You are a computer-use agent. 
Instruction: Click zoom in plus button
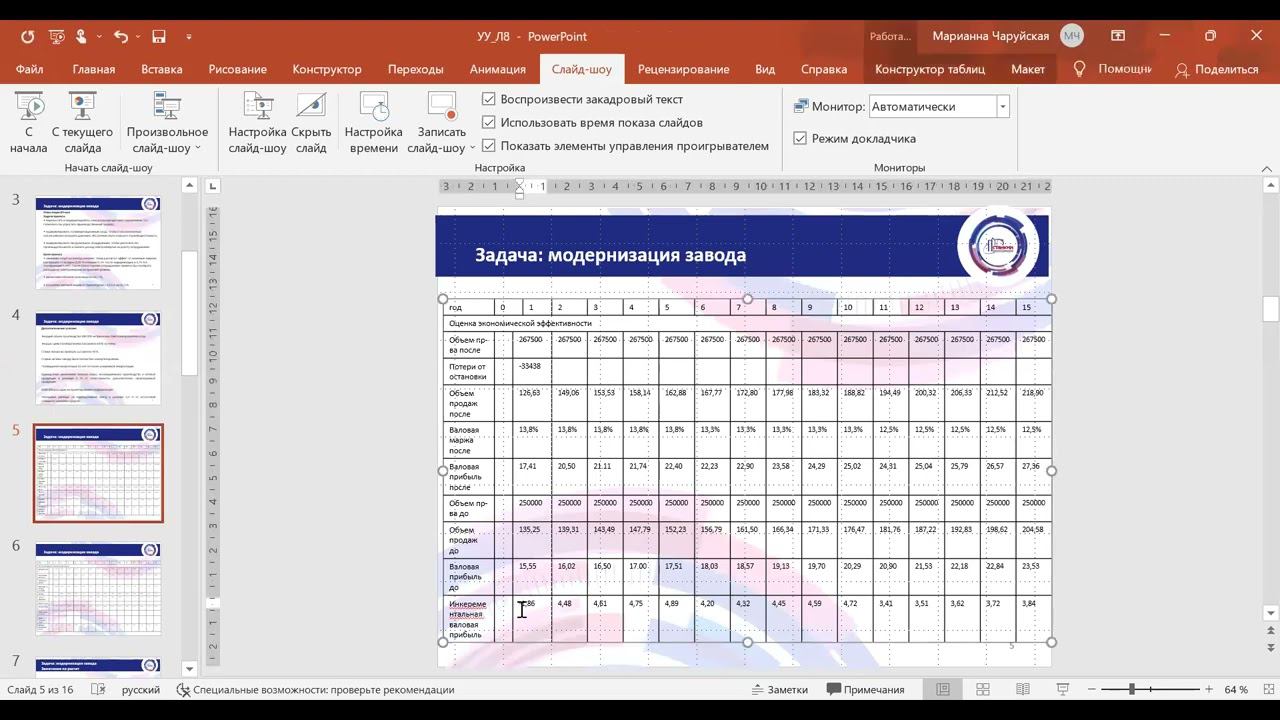tap(1209, 689)
